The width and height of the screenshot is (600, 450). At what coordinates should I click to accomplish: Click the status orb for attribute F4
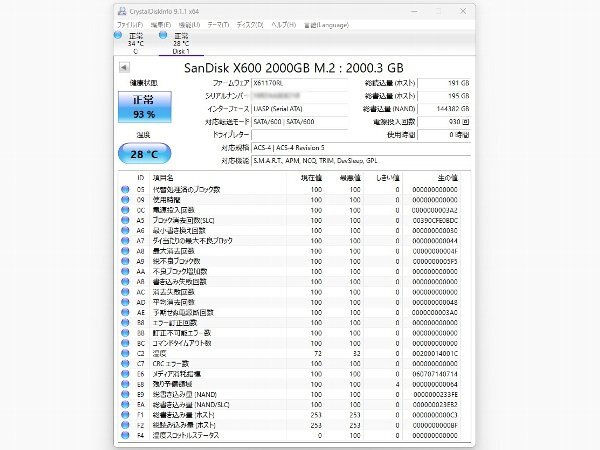125,435
